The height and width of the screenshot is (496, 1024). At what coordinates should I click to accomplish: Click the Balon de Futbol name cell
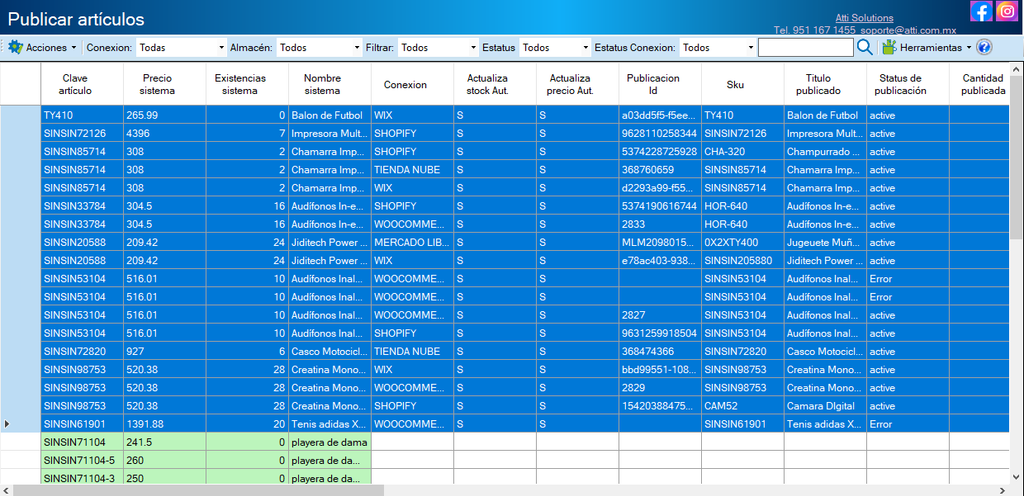tap(330, 115)
